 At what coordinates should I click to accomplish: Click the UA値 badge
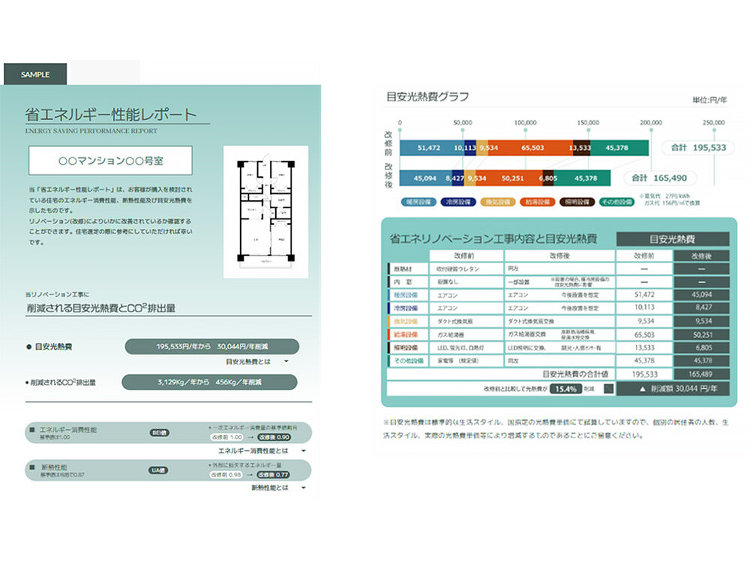[158, 471]
